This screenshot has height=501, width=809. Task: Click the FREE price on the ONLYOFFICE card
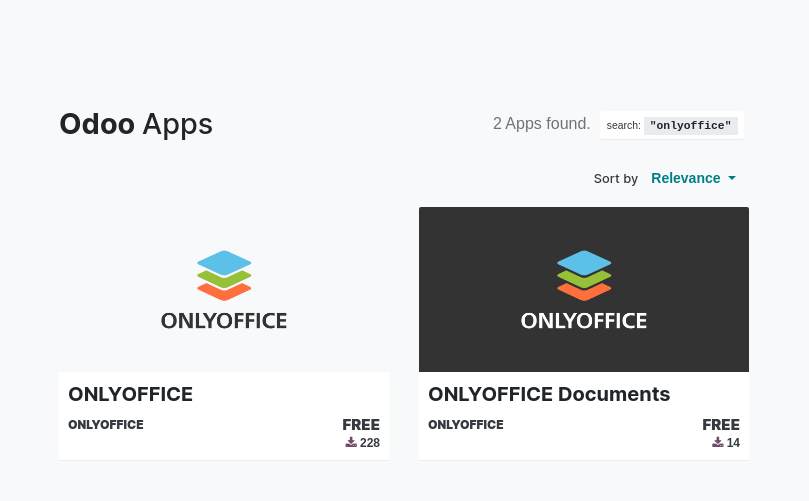361,425
